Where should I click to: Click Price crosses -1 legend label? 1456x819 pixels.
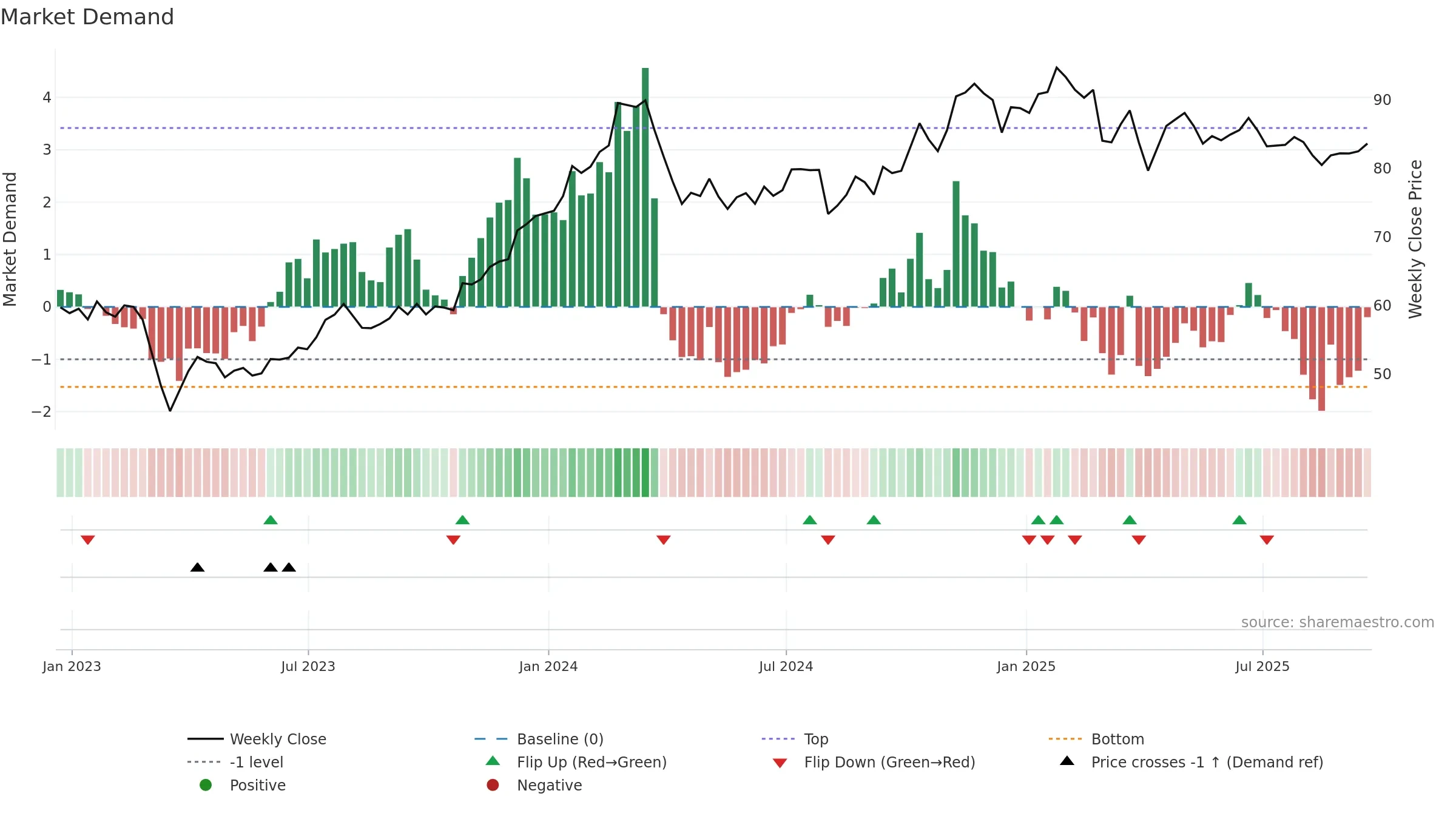(x=1207, y=762)
